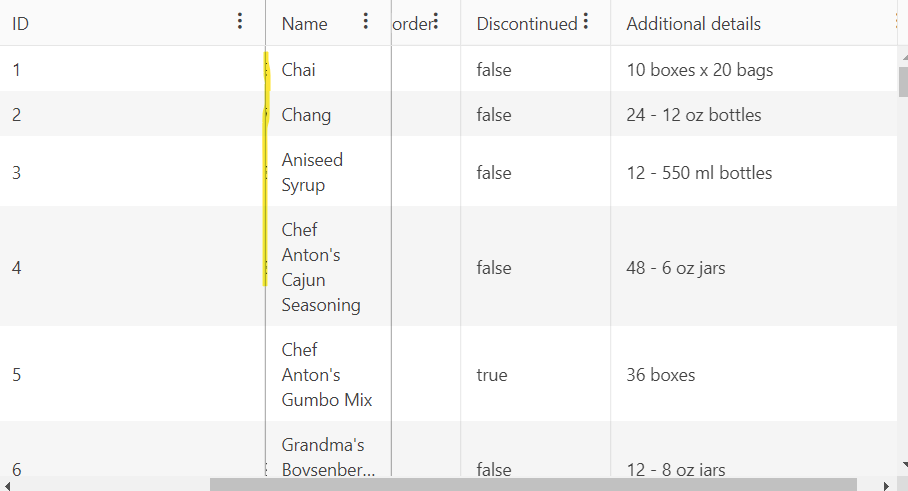Click the horizontal scrollbar left arrow
This screenshot has width=908, height=491.
point(6,485)
